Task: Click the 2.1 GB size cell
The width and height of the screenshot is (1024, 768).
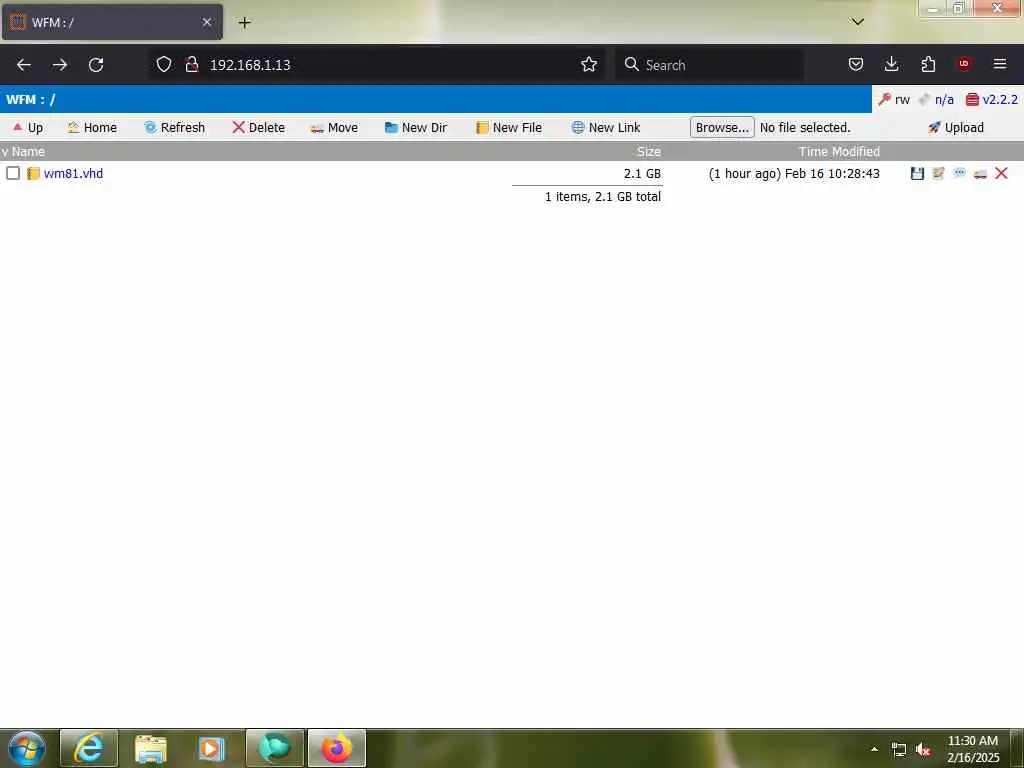Action: tap(642, 173)
